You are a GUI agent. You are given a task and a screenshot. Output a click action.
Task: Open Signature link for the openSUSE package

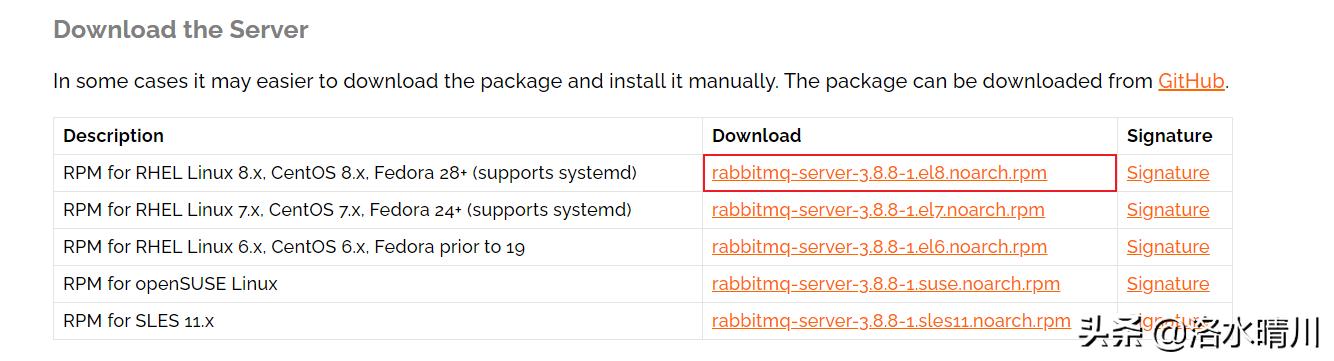tap(1168, 284)
